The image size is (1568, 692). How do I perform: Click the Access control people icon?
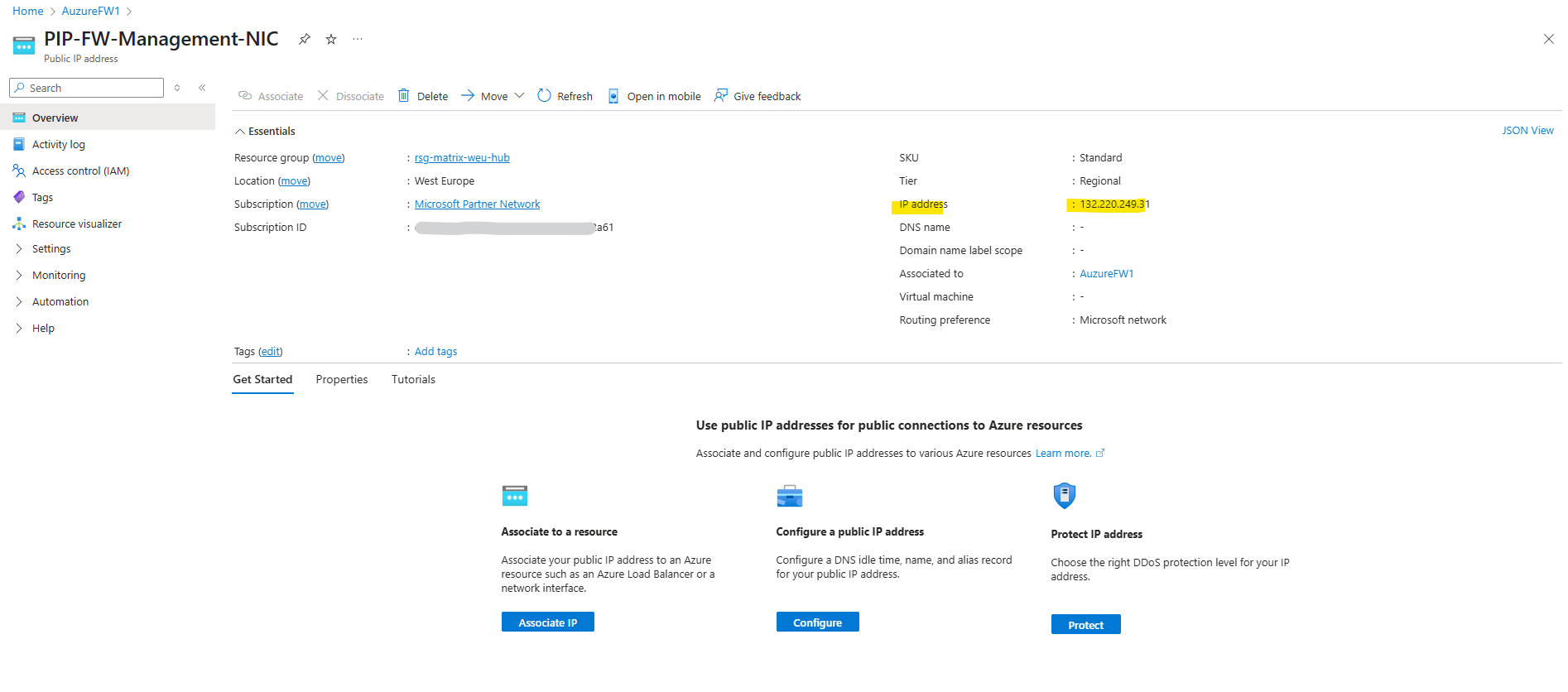(19, 171)
